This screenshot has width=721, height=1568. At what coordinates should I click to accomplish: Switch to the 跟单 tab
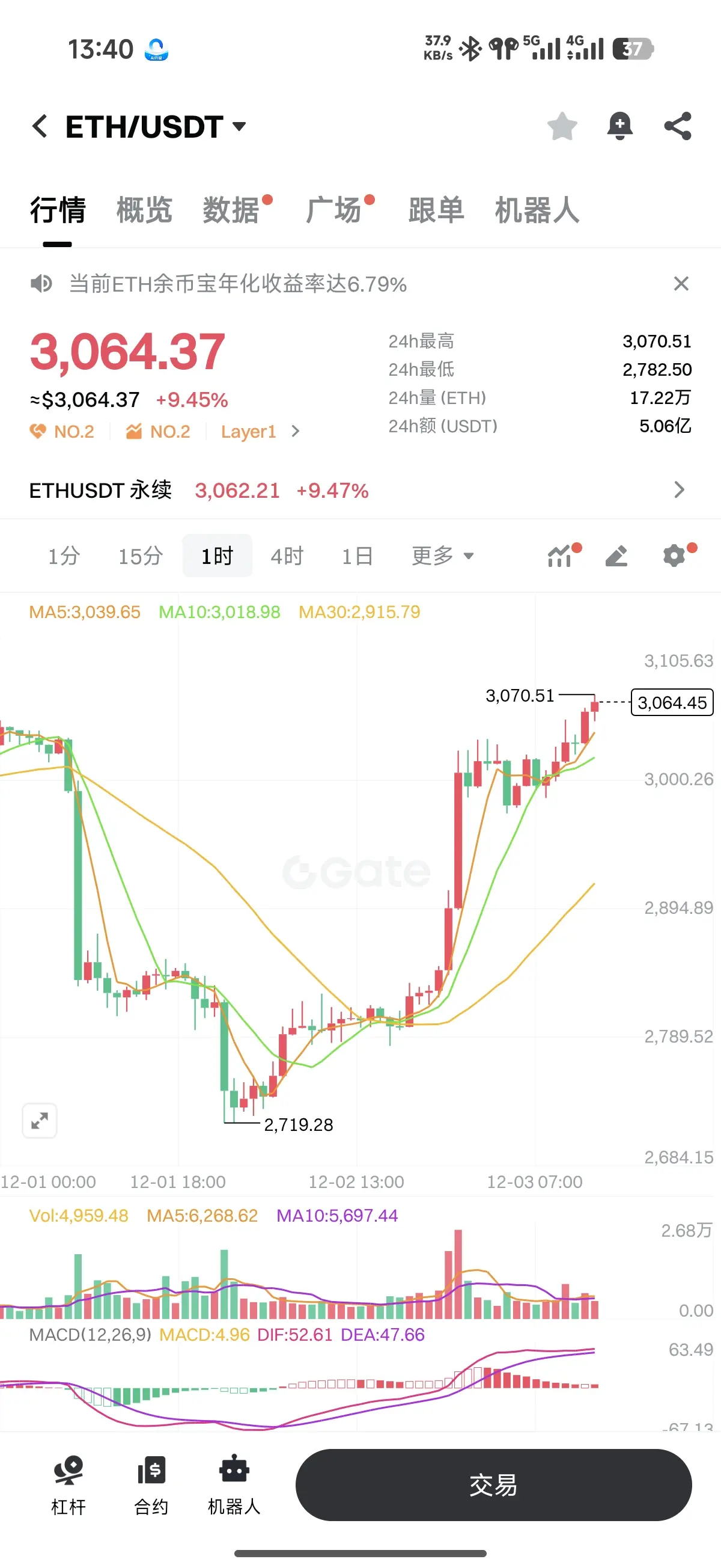pyautogui.click(x=436, y=210)
